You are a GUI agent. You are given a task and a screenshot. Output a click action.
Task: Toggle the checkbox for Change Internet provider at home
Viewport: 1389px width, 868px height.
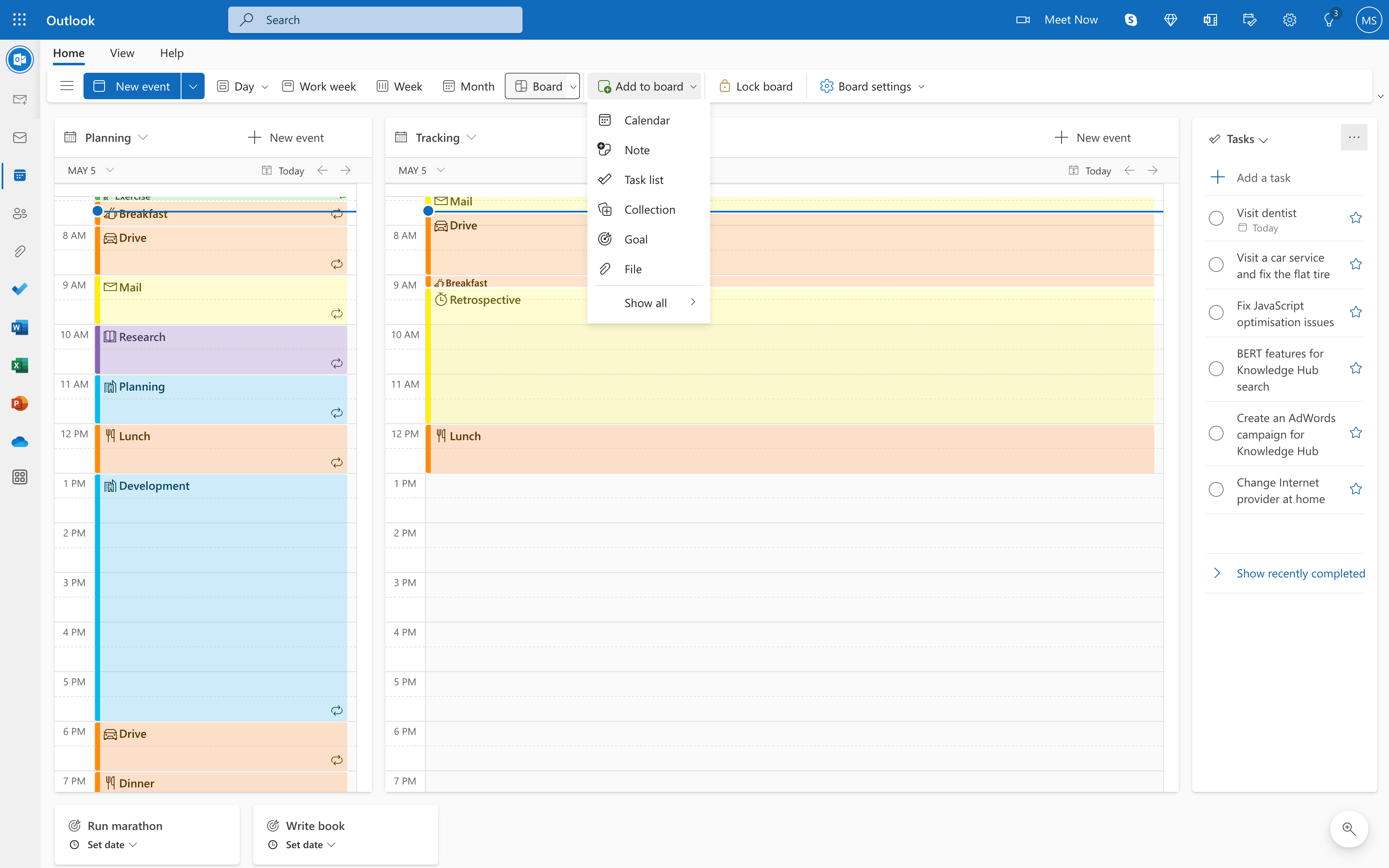point(1216,490)
